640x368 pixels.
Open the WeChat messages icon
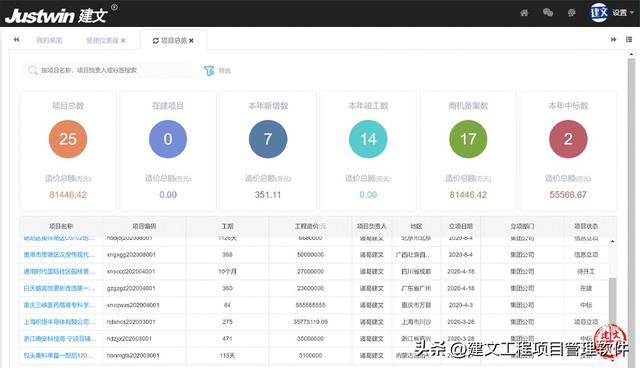[x=548, y=13]
